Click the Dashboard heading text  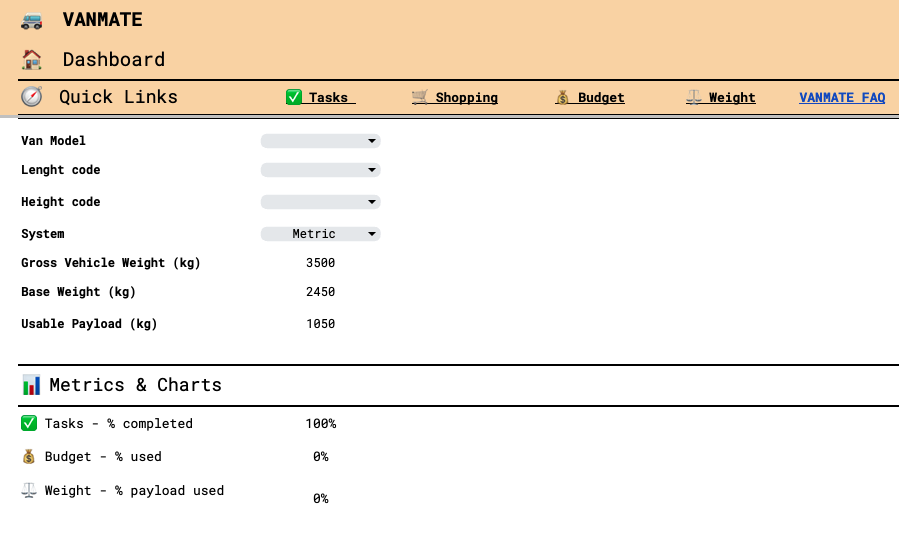(x=114, y=60)
